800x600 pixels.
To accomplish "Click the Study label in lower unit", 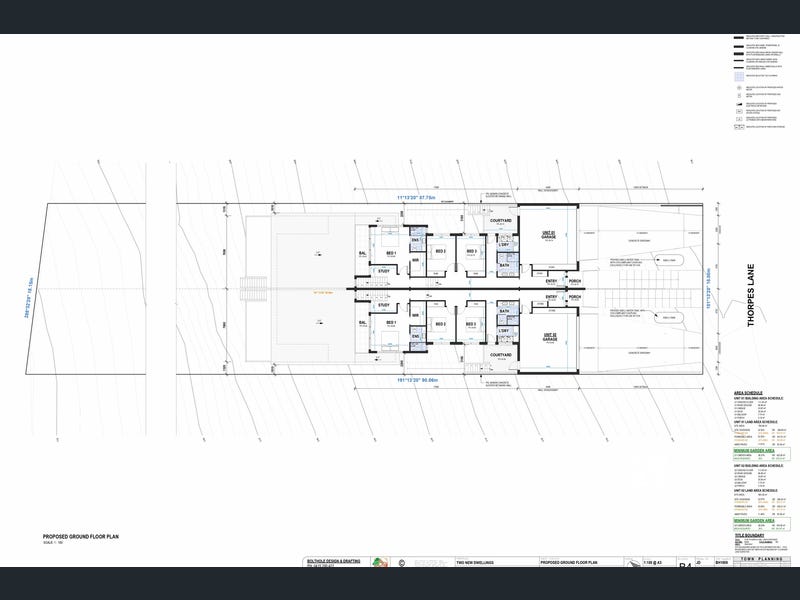I will 383,305.
